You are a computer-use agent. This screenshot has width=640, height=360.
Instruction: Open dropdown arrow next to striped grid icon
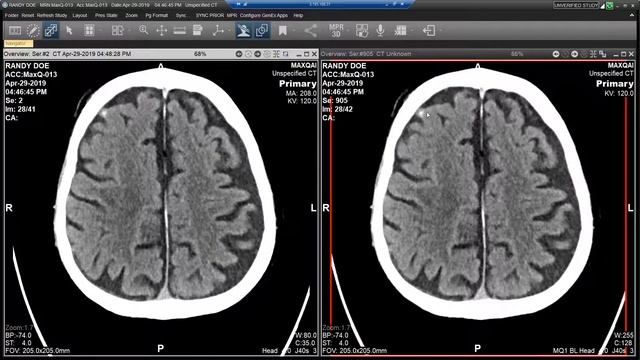[x=412, y=31]
